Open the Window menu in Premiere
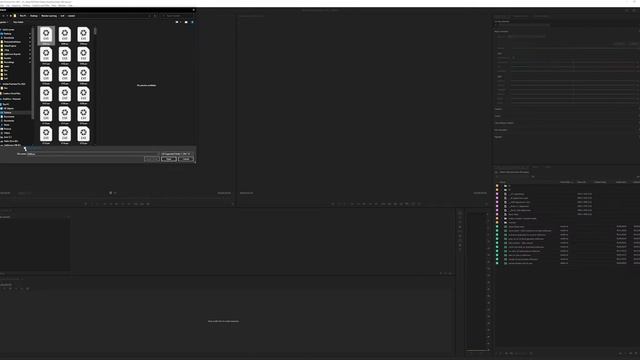Image resolution: width=640 pixels, height=360 pixels. click(x=62, y=5)
